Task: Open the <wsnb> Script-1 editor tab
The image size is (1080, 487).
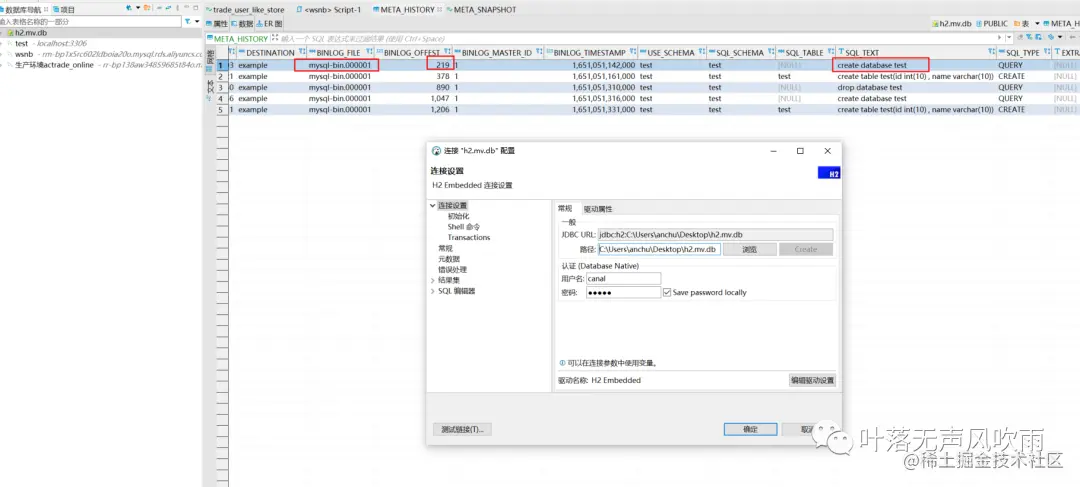Action: click(x=328, y=10)
